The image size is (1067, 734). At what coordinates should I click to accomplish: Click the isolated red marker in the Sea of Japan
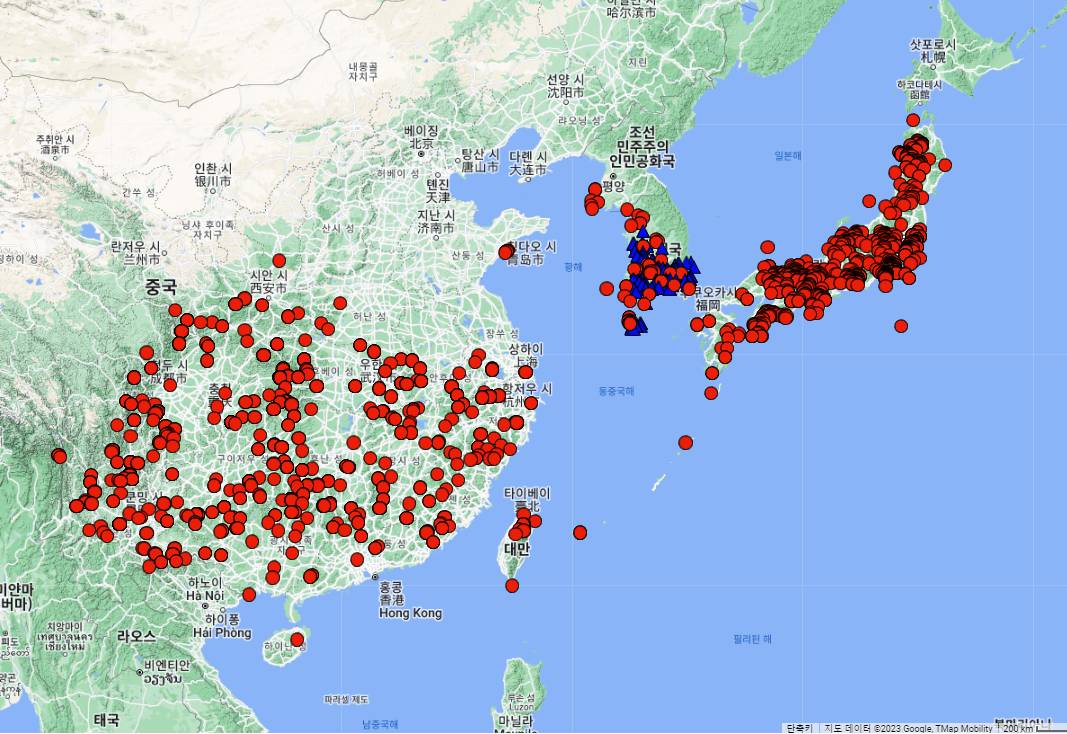point(767,247)
